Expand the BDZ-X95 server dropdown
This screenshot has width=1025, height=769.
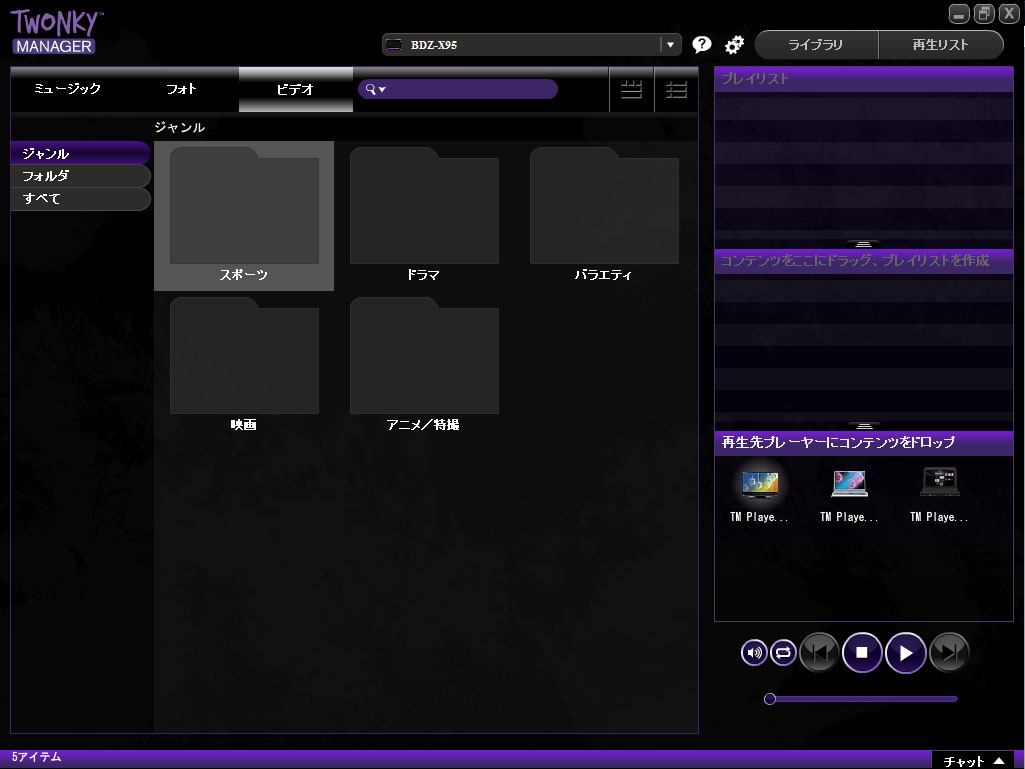point(670,45)
